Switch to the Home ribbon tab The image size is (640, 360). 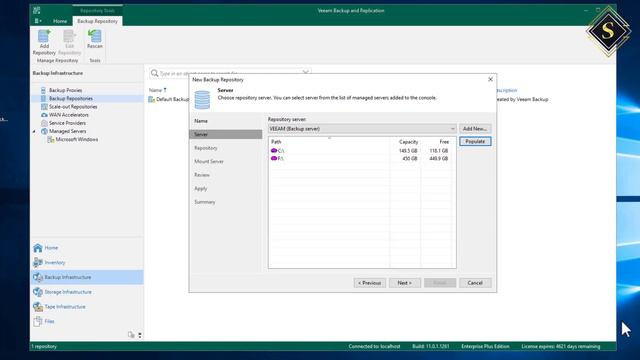tap(60, 21)
